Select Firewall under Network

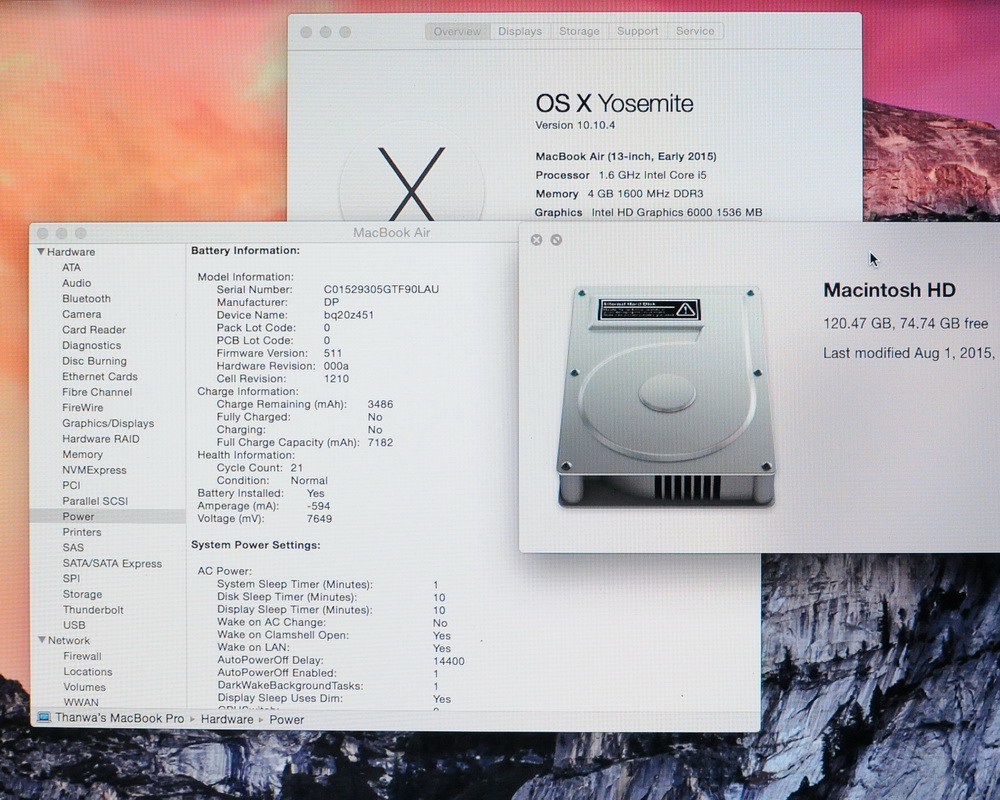click(82, 656)
